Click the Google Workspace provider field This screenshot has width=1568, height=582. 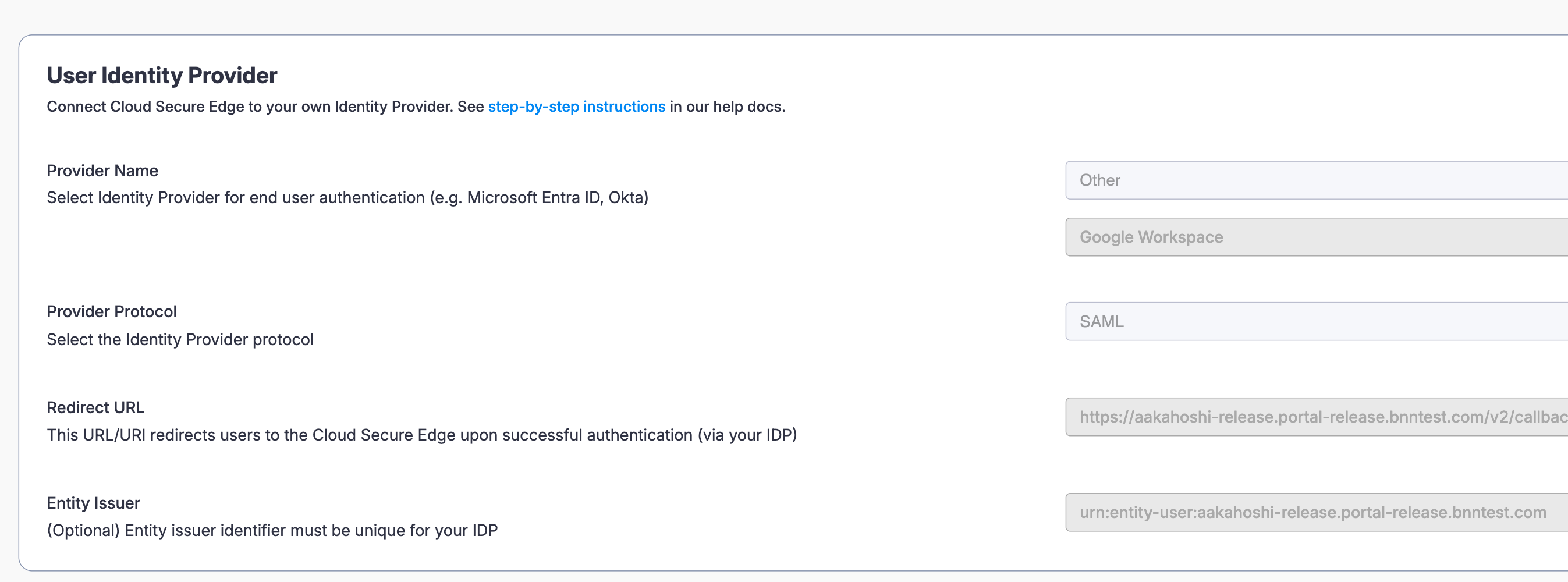[x=1315, y=237]
